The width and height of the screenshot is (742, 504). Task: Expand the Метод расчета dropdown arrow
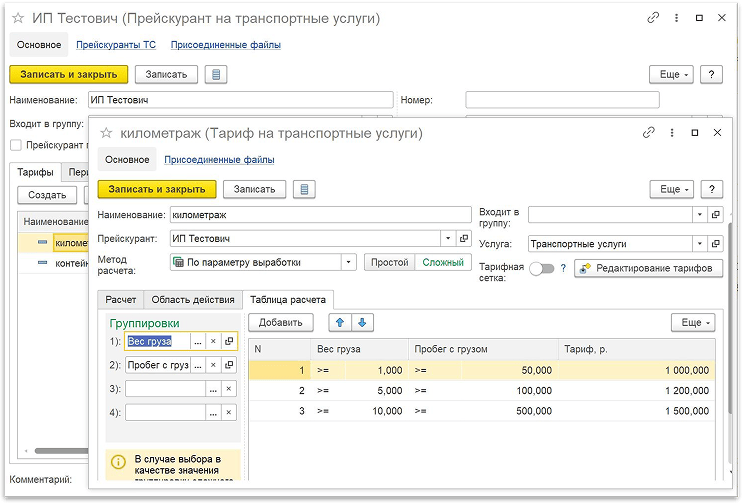(349, 262)
